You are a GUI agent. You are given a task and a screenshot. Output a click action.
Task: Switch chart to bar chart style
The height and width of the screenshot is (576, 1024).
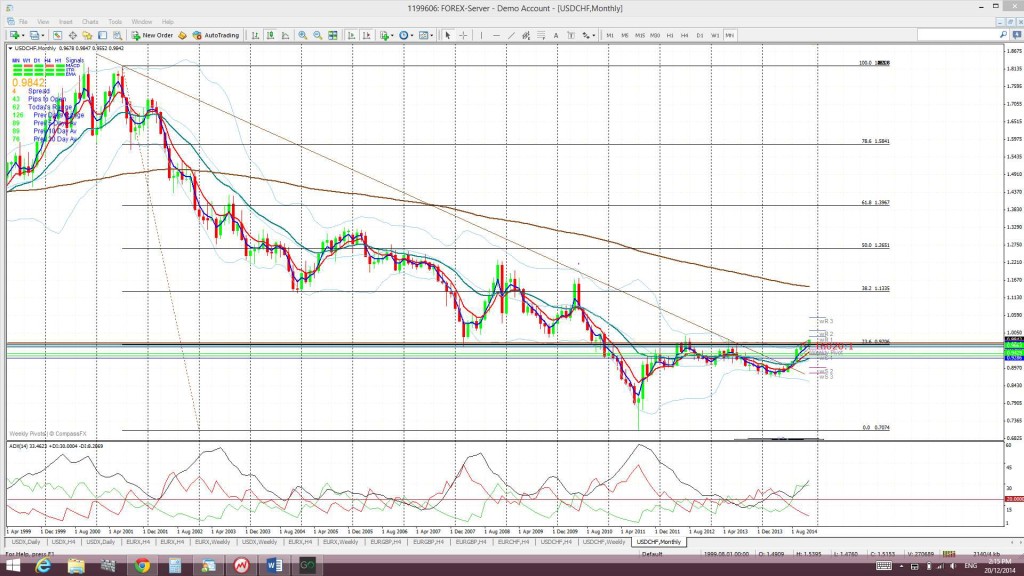[255, 35]
